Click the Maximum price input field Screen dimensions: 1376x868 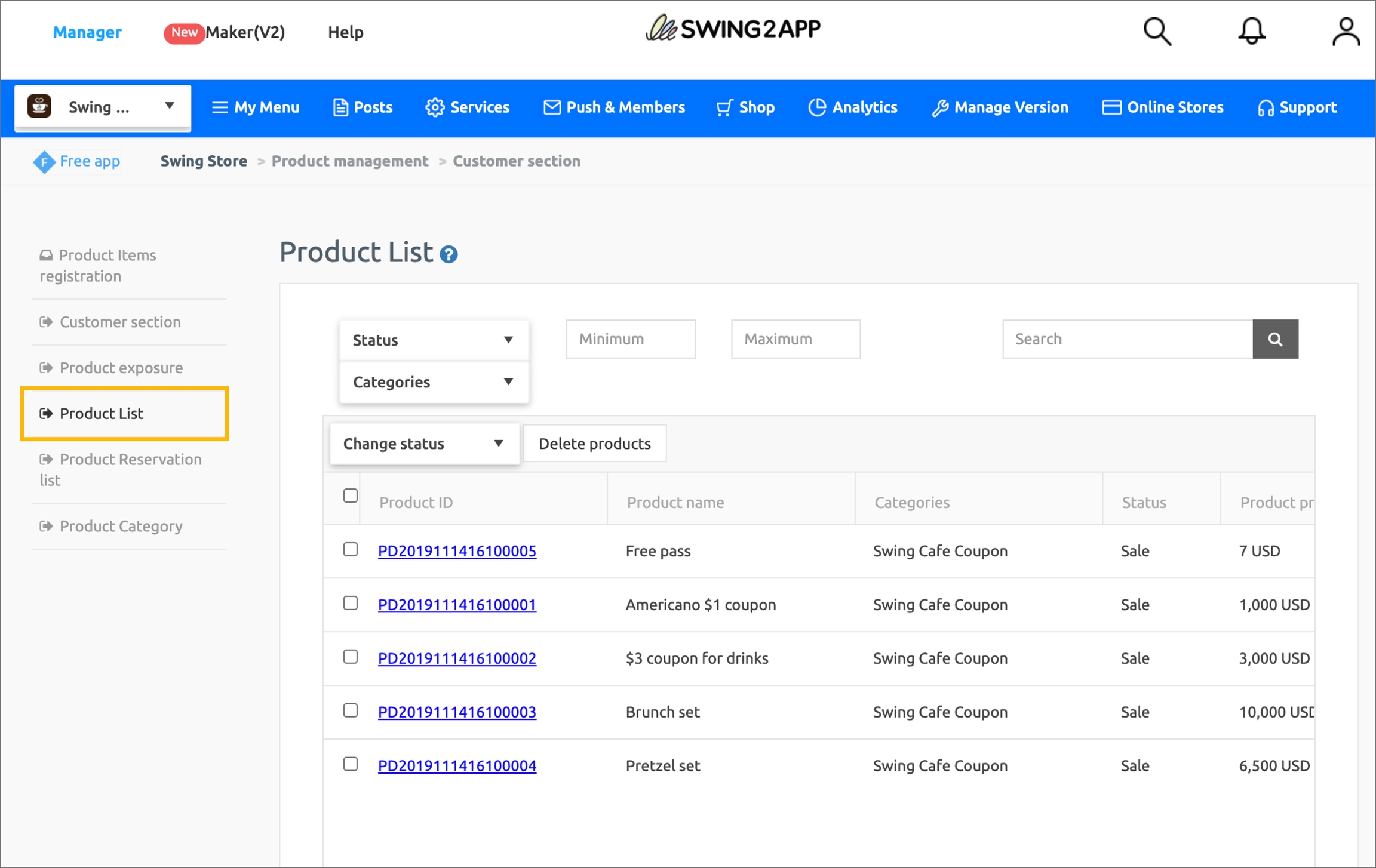coord(795,339)
